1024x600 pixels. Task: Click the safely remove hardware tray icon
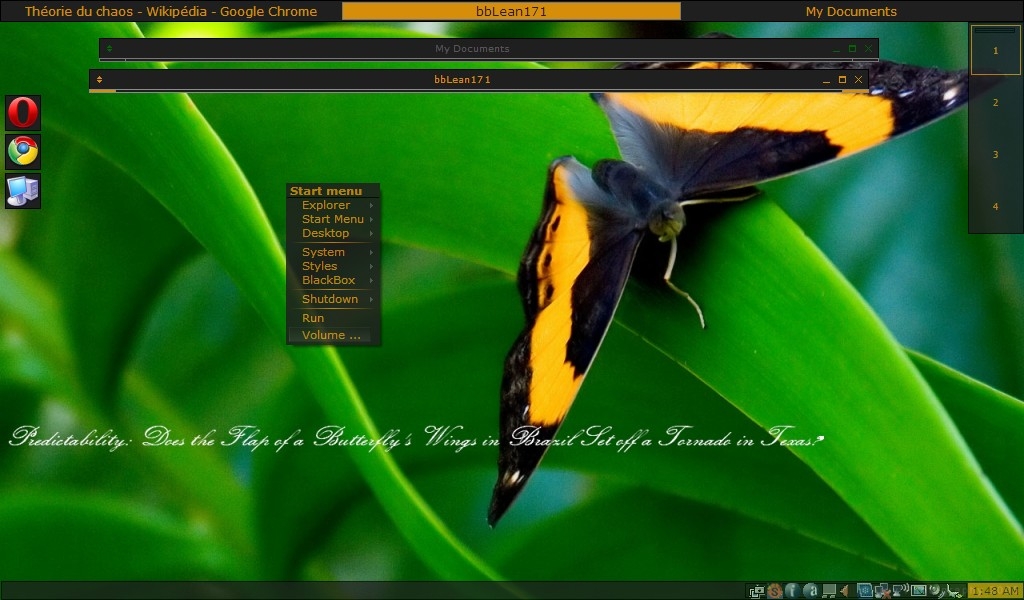tap(955, 591)
